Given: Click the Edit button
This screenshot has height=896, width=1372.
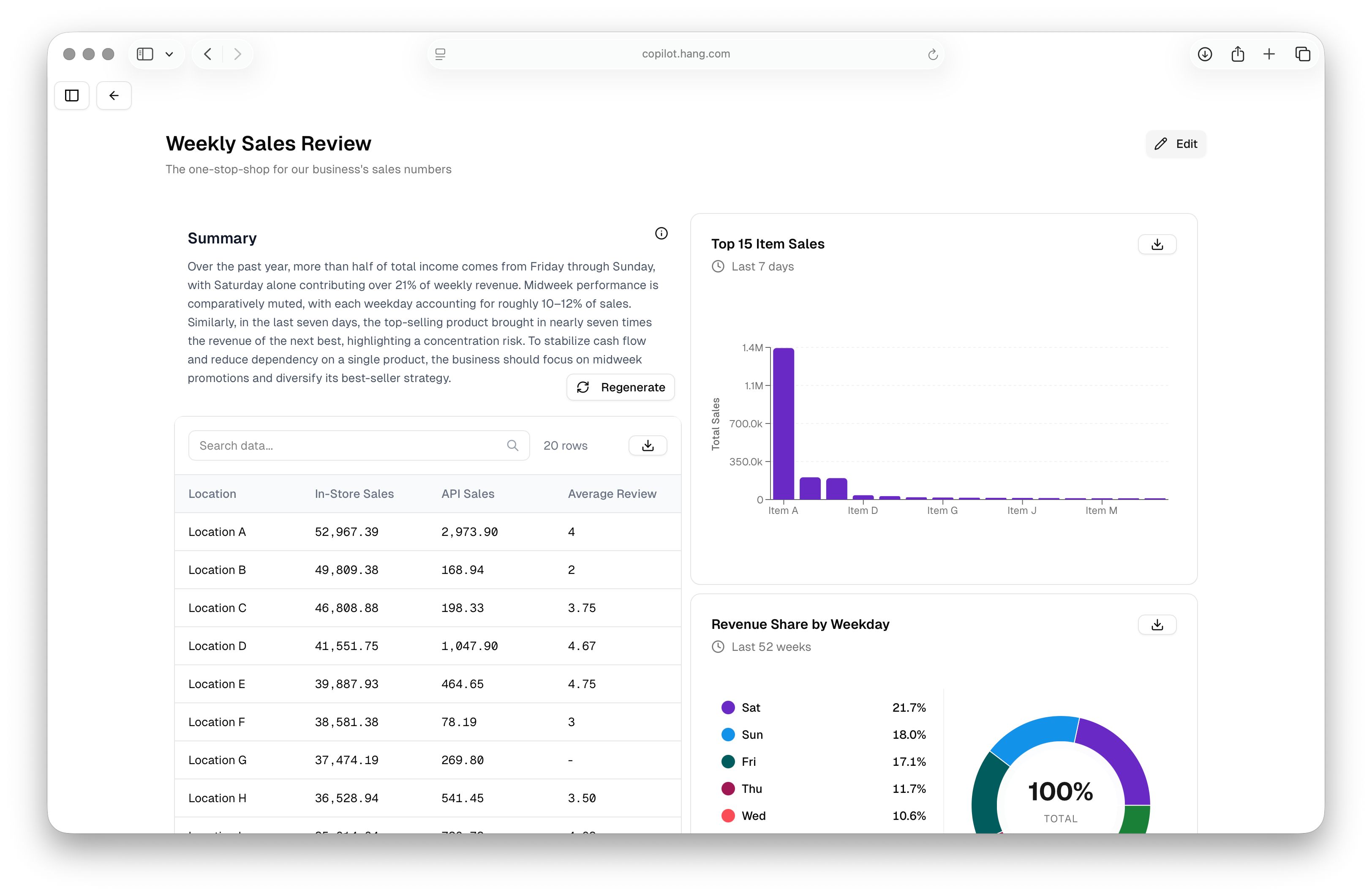Looking at the screenshot, I should tap(1176, 144).
